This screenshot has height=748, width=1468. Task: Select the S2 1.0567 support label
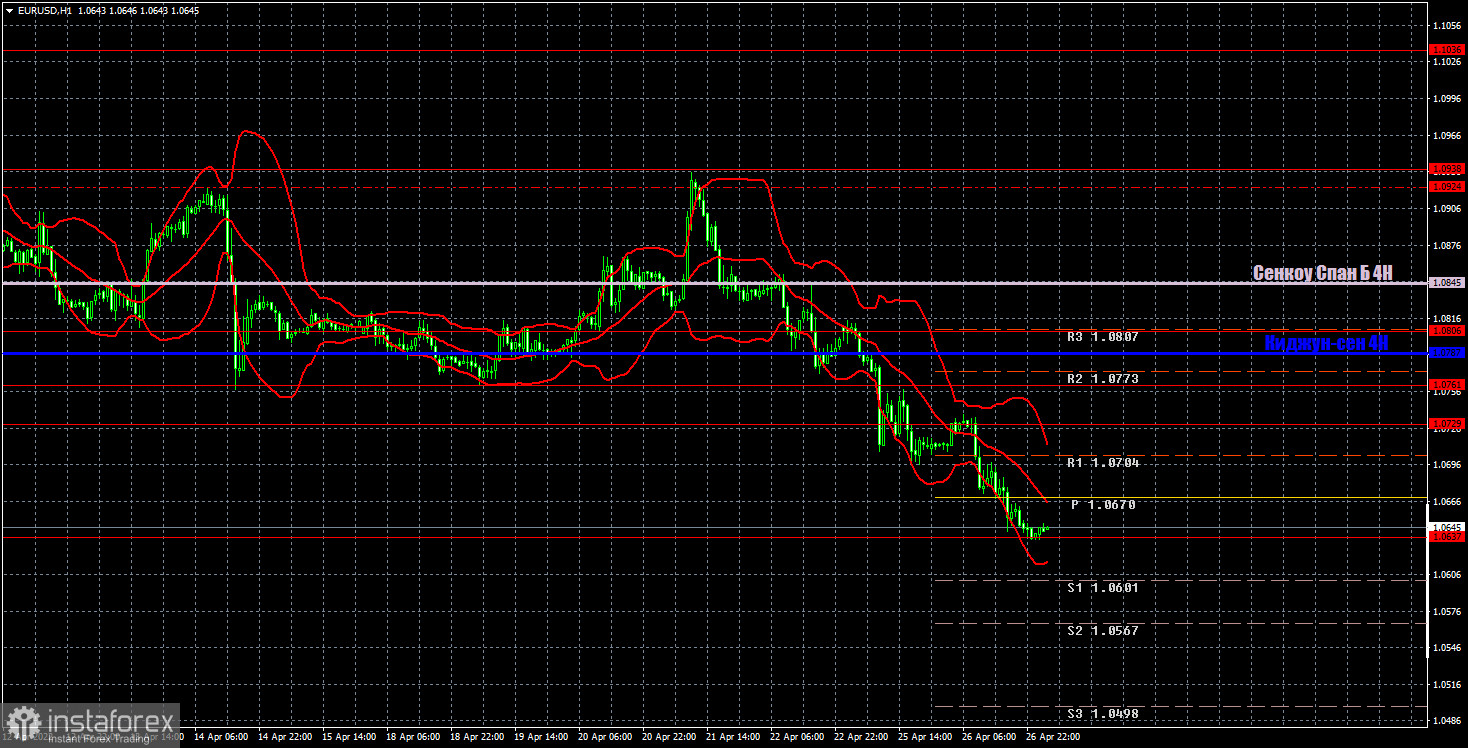(1103, 631)
